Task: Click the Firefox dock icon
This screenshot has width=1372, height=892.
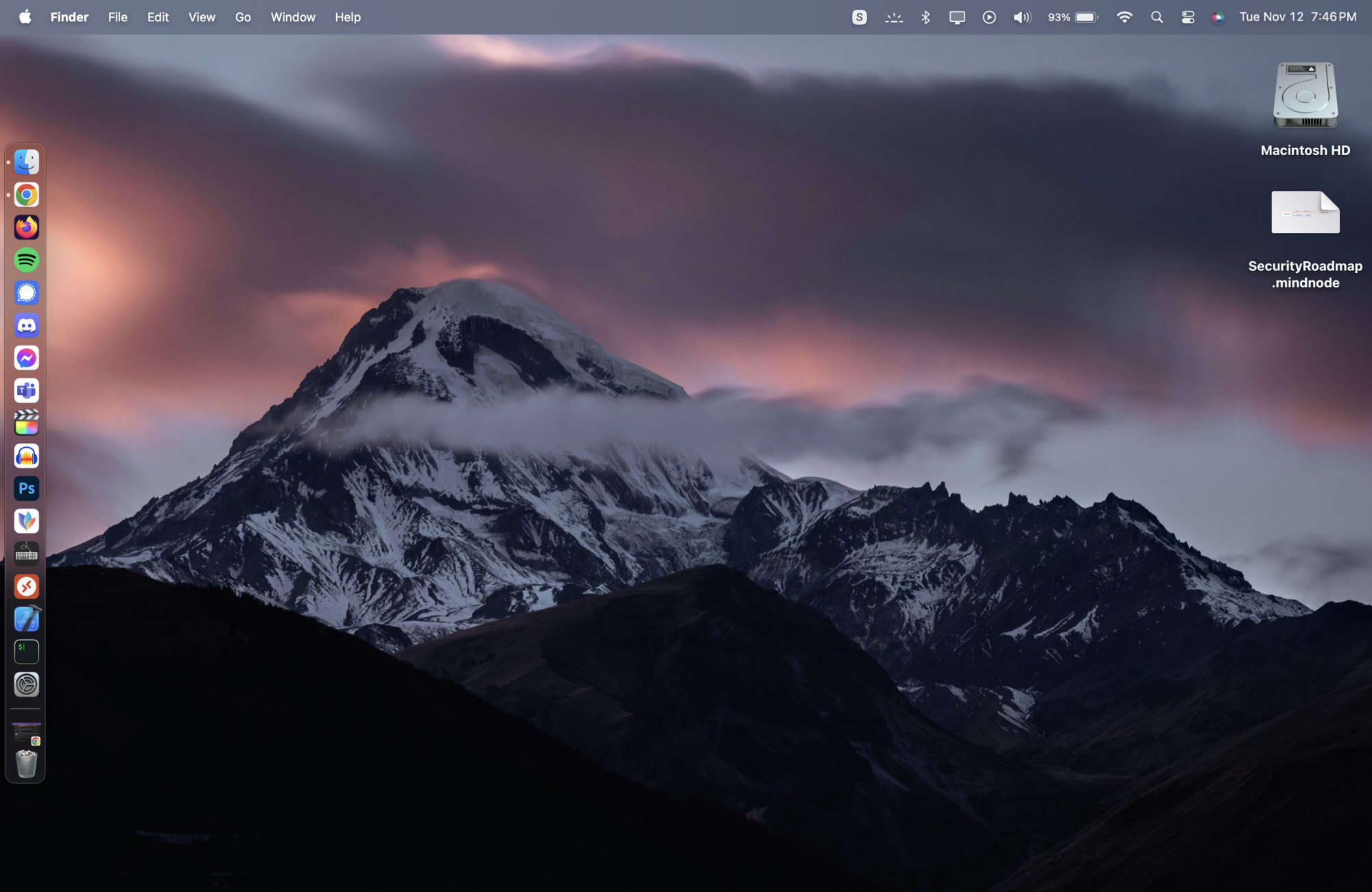Action: click(26, 227)
